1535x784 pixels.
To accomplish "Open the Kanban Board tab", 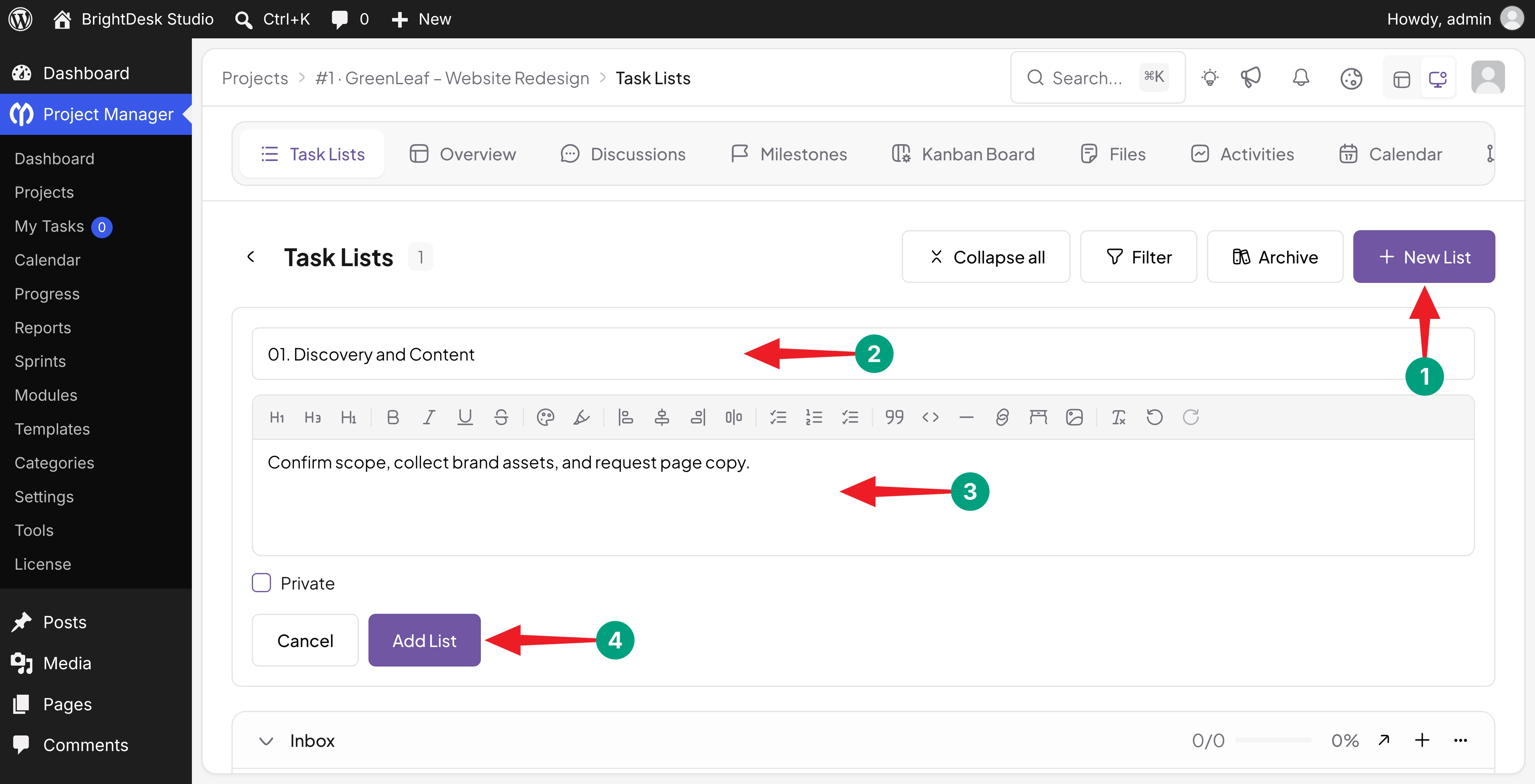I will click(x=963, y=154).
